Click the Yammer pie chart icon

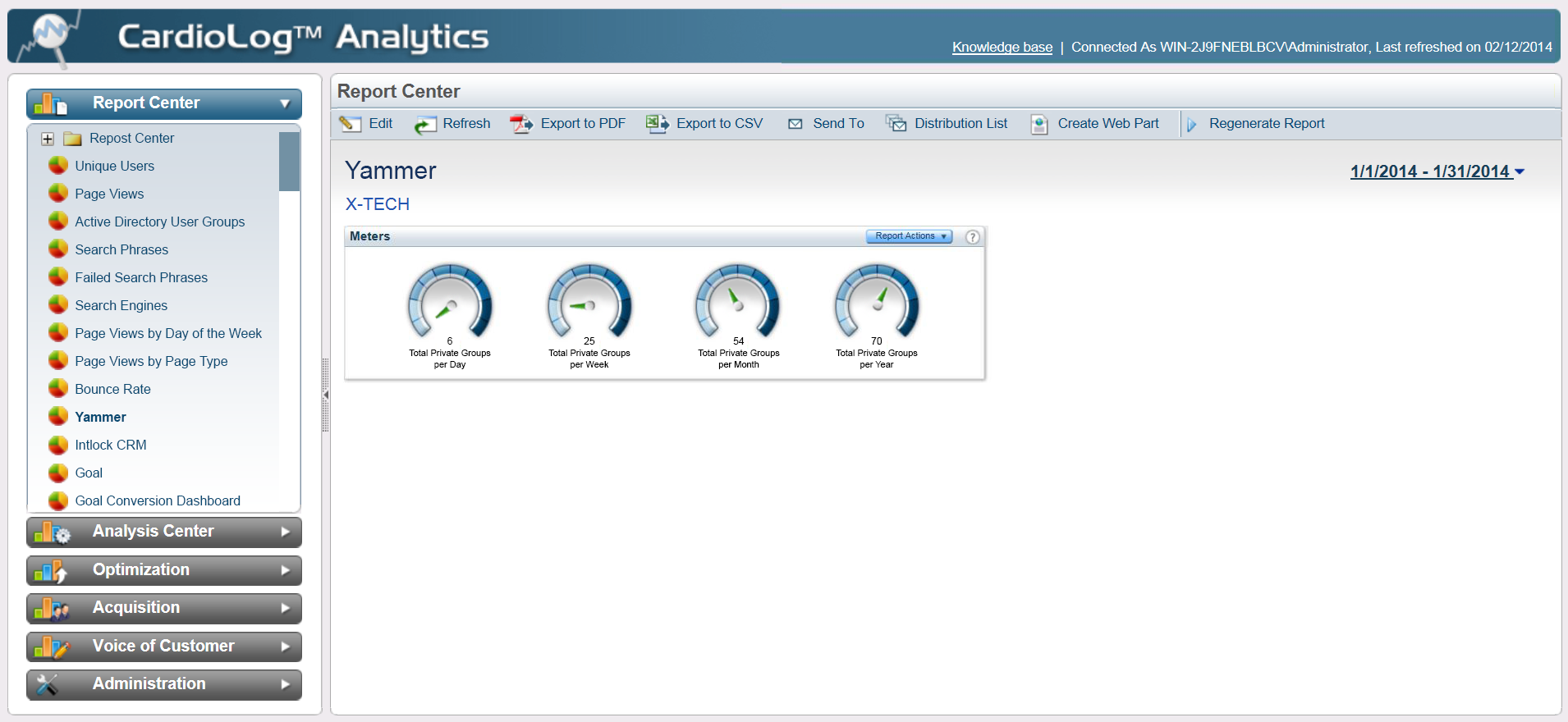pos(58,417)
